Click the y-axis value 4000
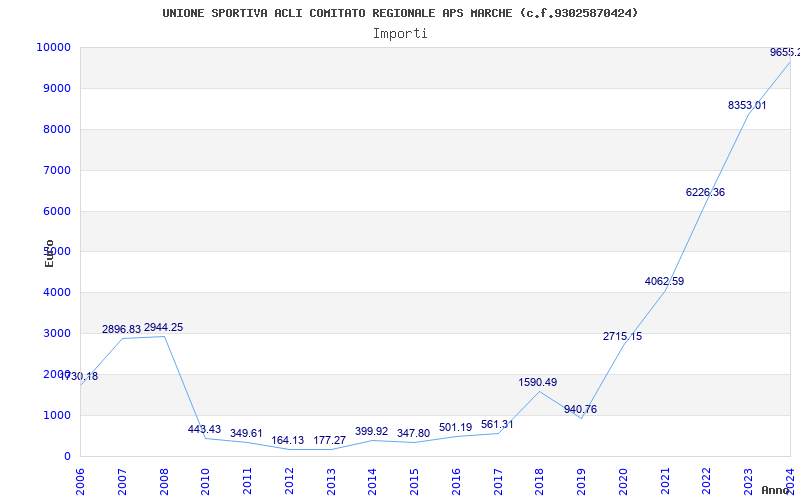 pos(56,293)
